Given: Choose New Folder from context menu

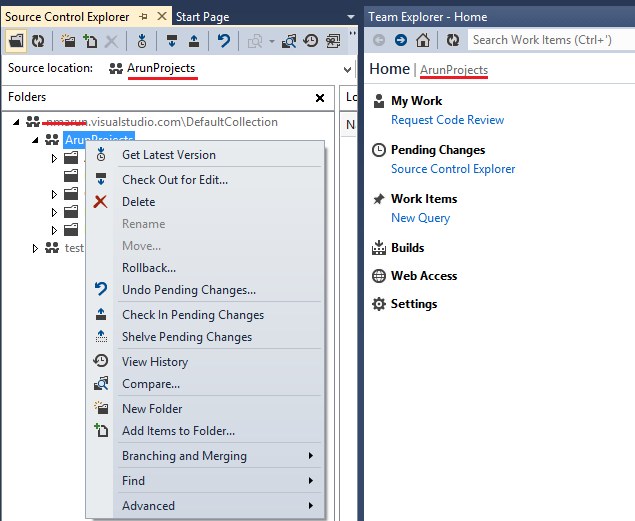Looking at the screenshot, I should (205, 409).
